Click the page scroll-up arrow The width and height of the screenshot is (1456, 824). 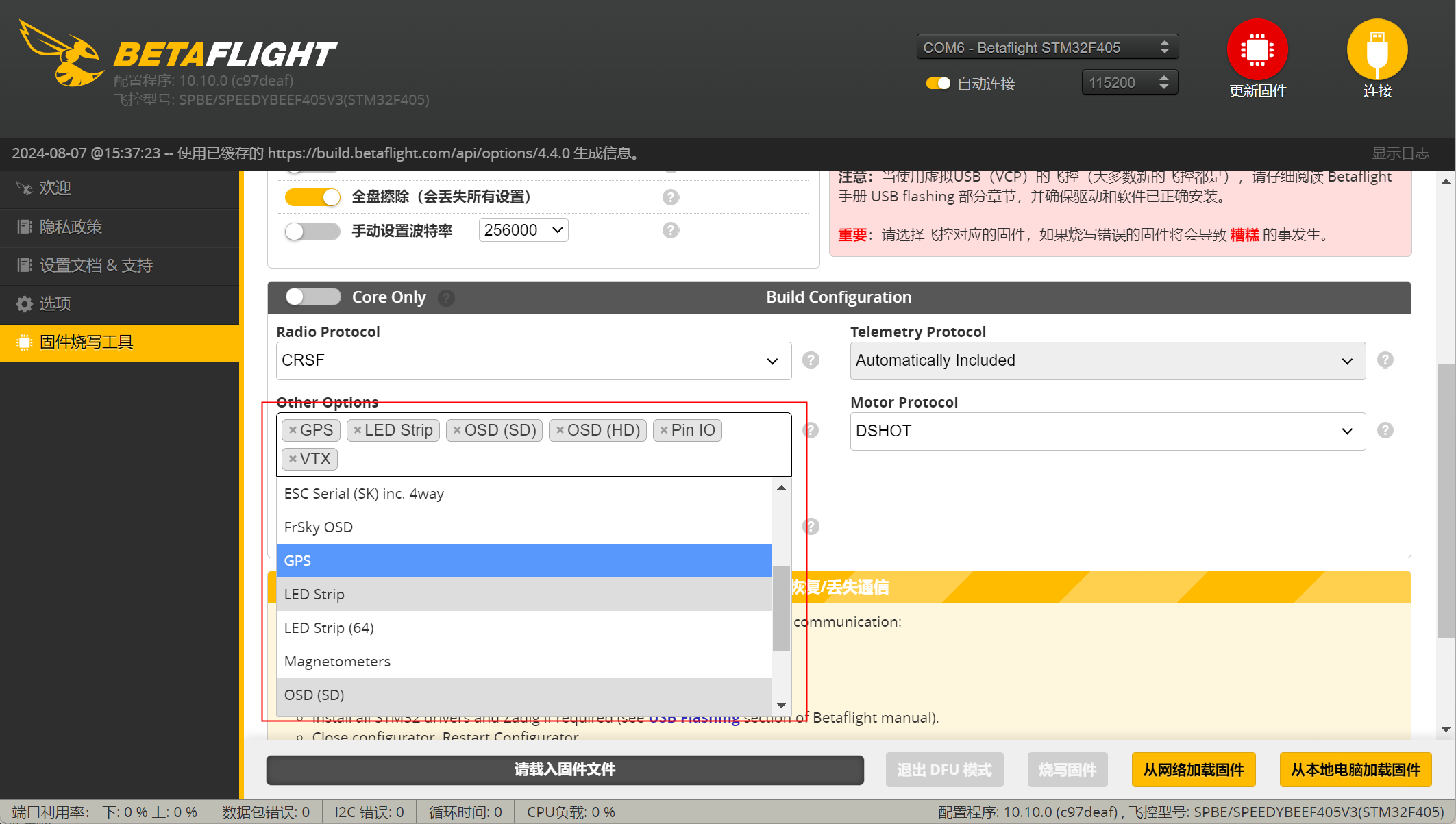click(x=1446, y=181)
